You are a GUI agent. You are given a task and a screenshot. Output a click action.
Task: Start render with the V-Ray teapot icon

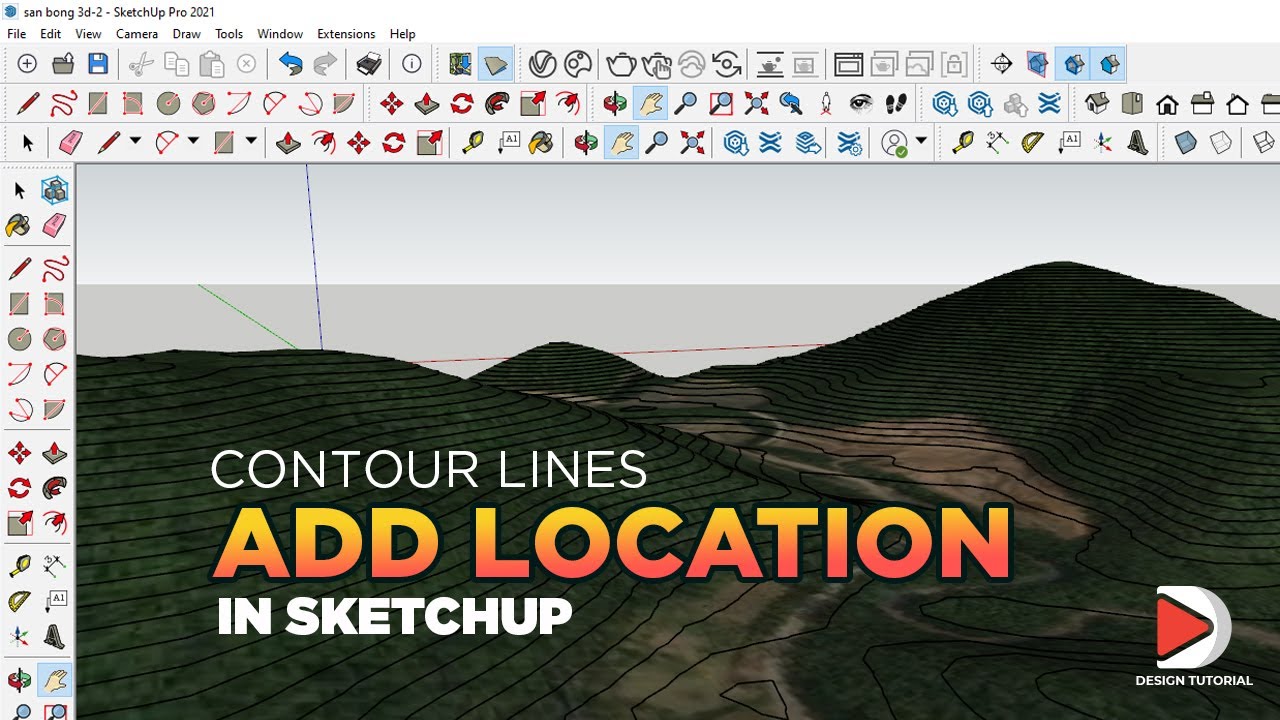tap(621, 65)
